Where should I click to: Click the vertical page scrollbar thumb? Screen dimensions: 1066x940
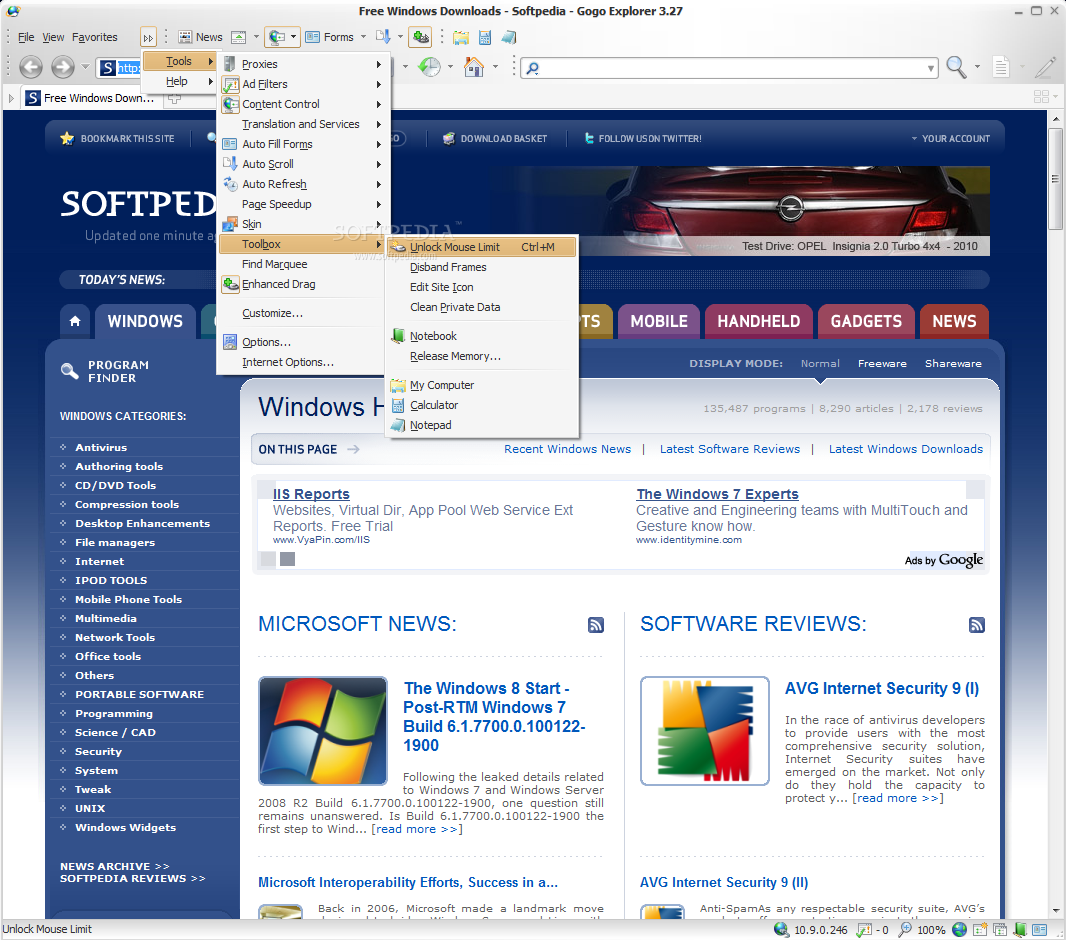pyautogui.click(x=1055, y=180)
